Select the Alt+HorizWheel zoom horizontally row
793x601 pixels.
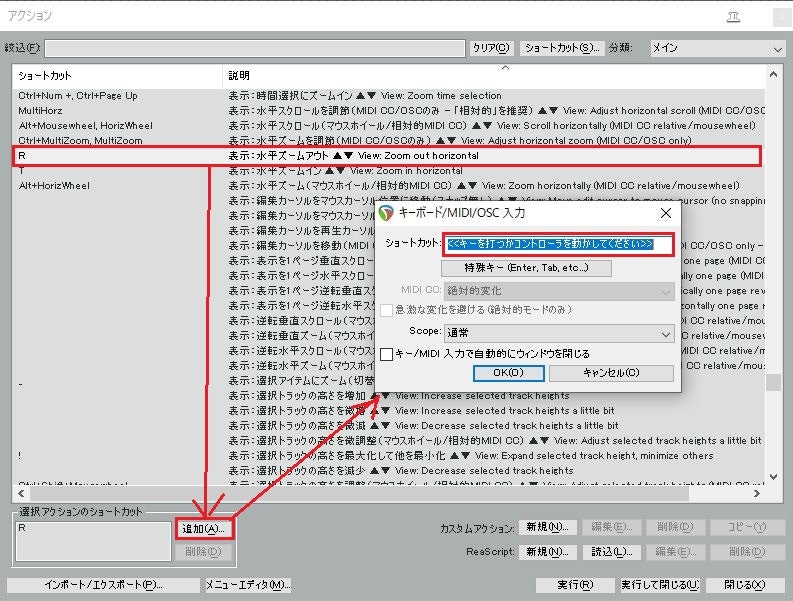[388, 186]
